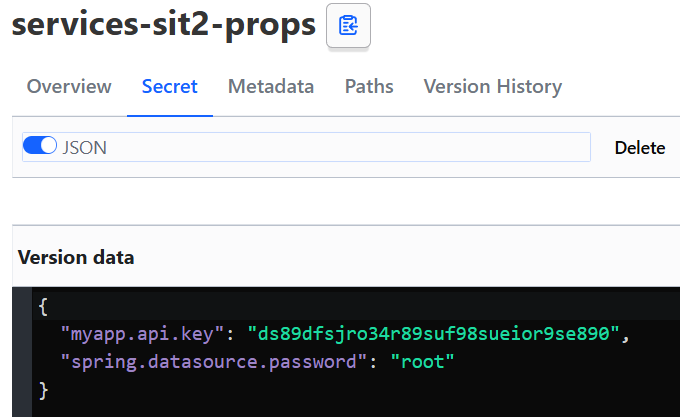Click the closing curly brace line
Image resolution: width=680 pixels, height=417 pixels.
point(43,388)
